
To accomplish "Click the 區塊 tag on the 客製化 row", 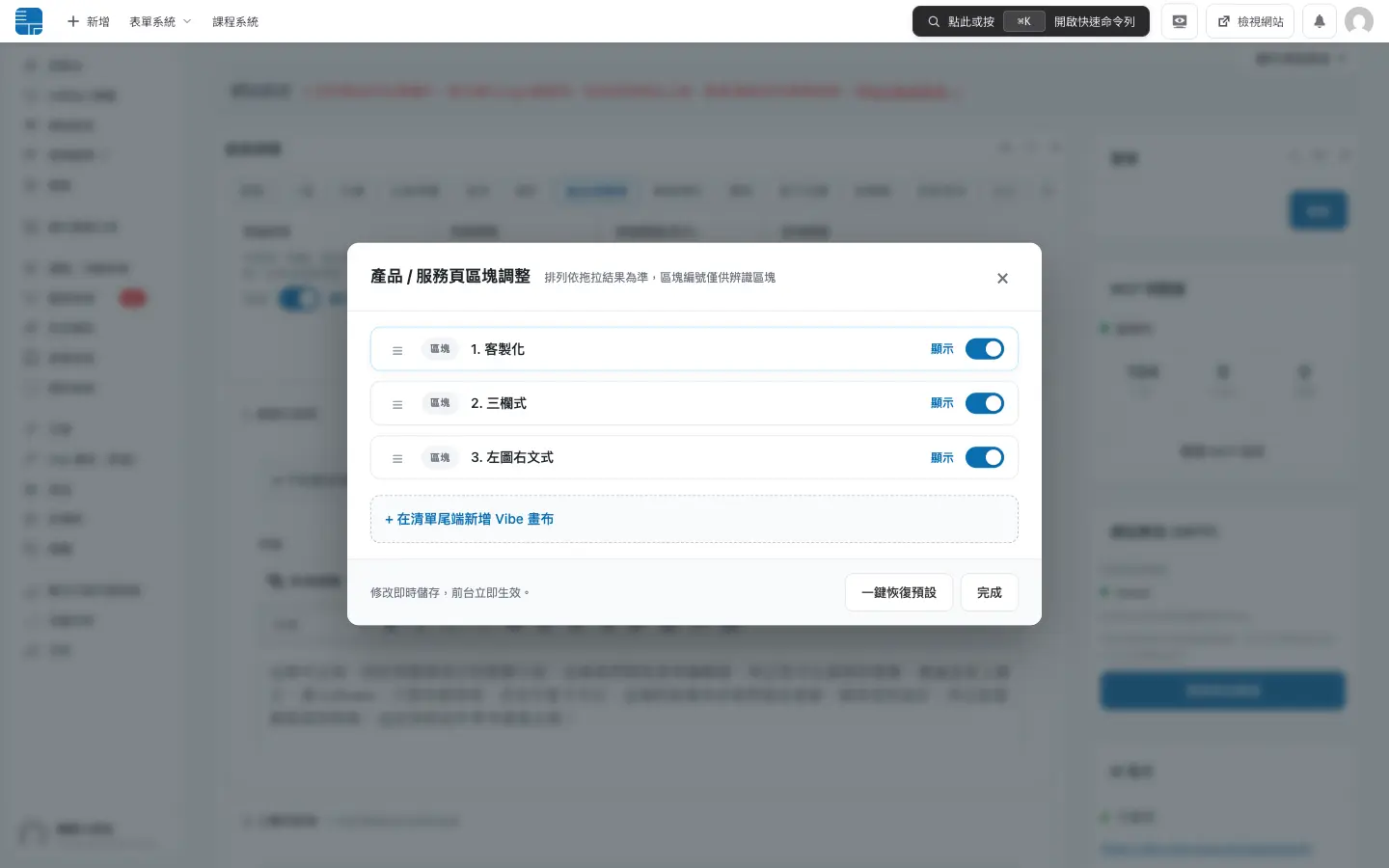I will tap(440, 349).
